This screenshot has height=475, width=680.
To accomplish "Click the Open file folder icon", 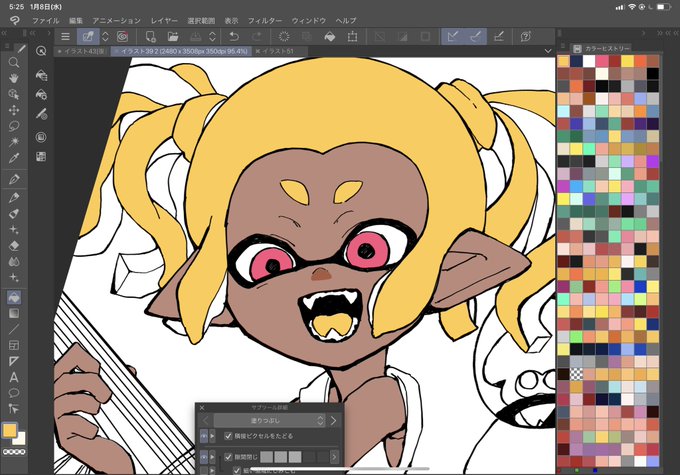I will 173,37.
